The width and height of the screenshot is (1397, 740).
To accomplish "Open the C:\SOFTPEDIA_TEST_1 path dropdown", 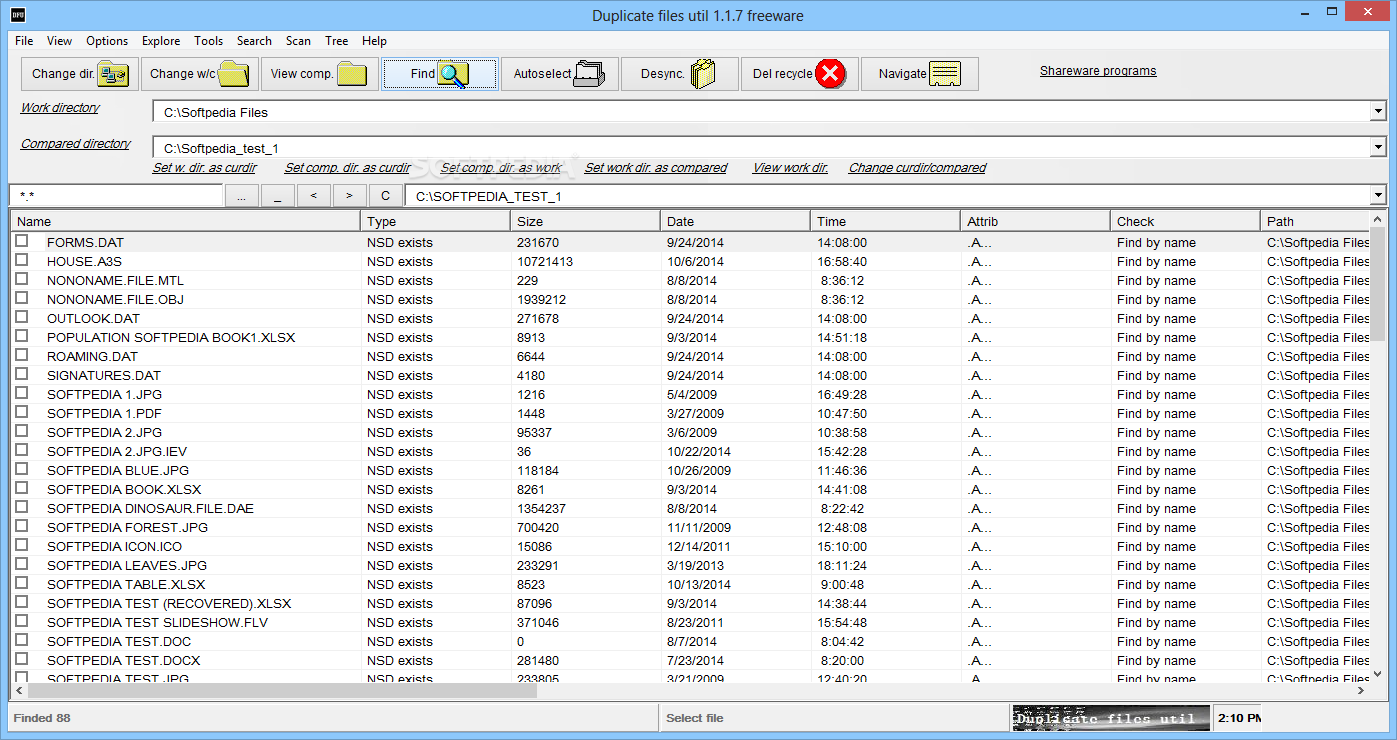I will (1378, 196).
